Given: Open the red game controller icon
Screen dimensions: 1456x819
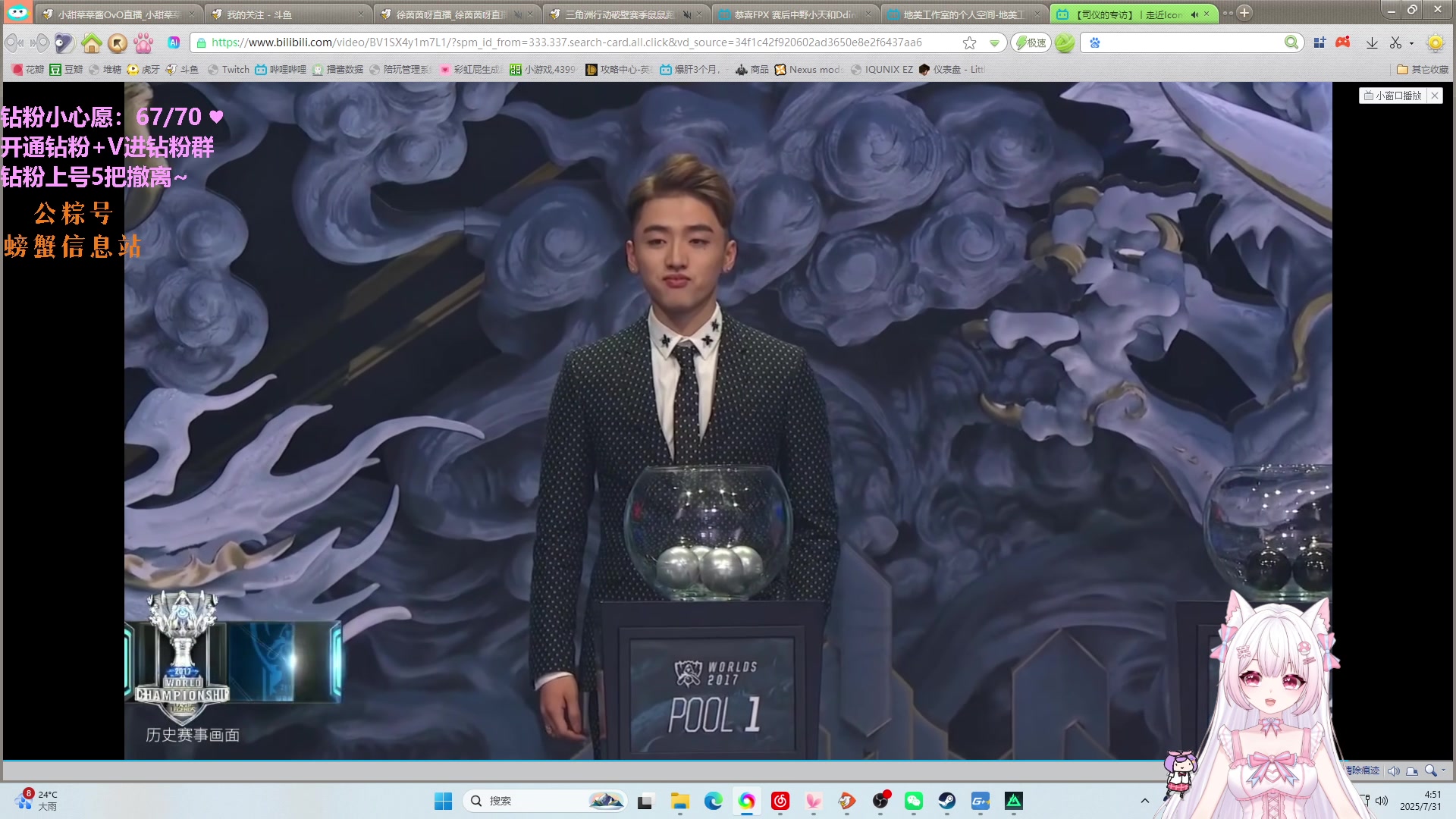Looking at the screenshot, I should [x=1343, y=42].
